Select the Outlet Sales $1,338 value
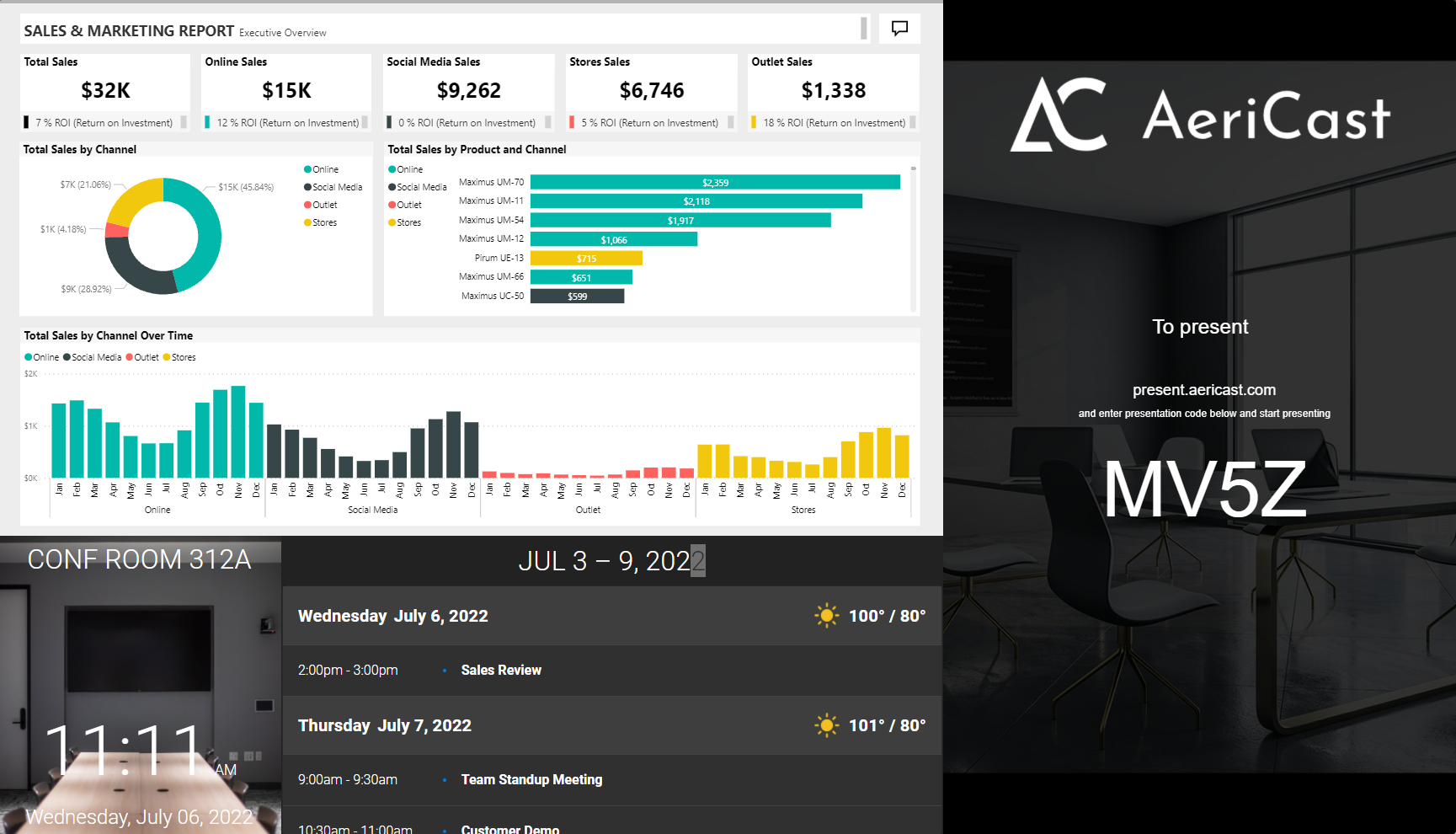Image resolution: width=1456 pixels, height=834 pixels. point(834,90)
